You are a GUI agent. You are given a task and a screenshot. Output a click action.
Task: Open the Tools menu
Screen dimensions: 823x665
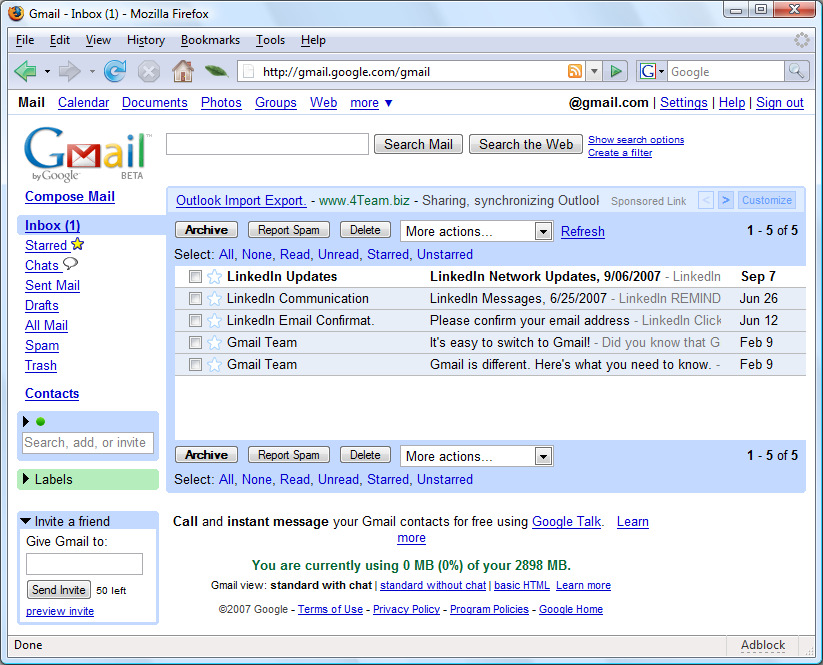[270, 40]
